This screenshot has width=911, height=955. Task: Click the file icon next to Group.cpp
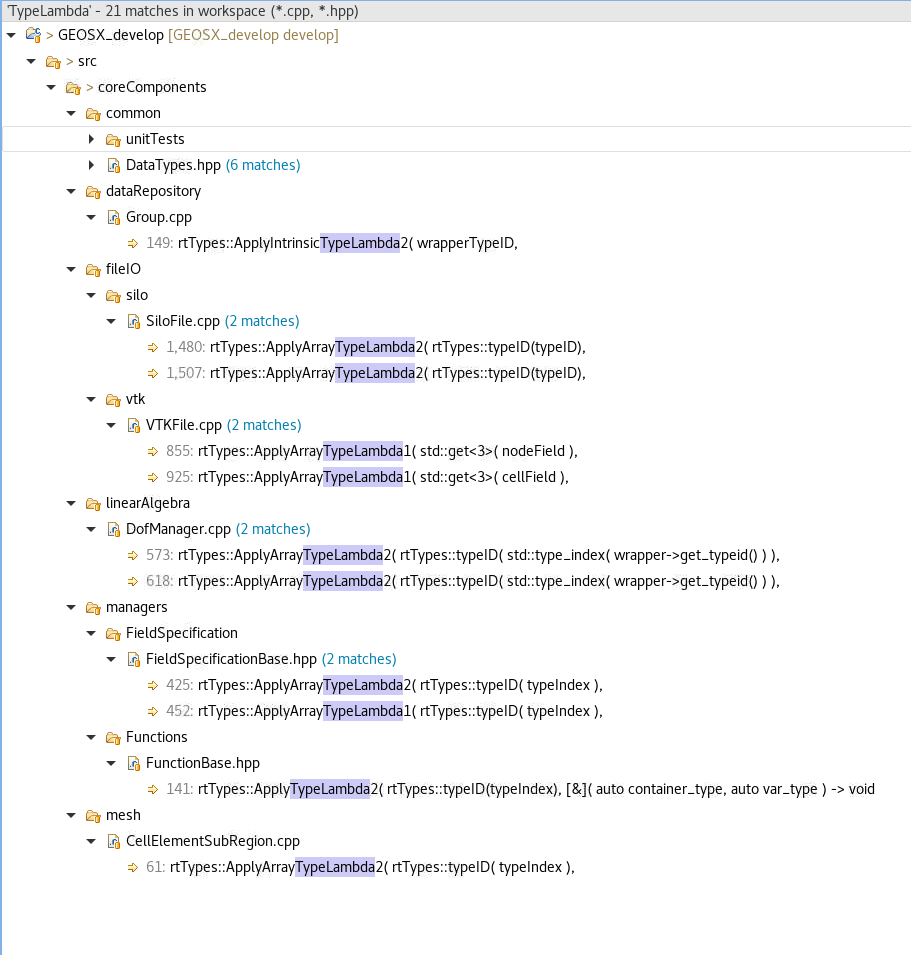pyautogui.click(x=113, y=217)
